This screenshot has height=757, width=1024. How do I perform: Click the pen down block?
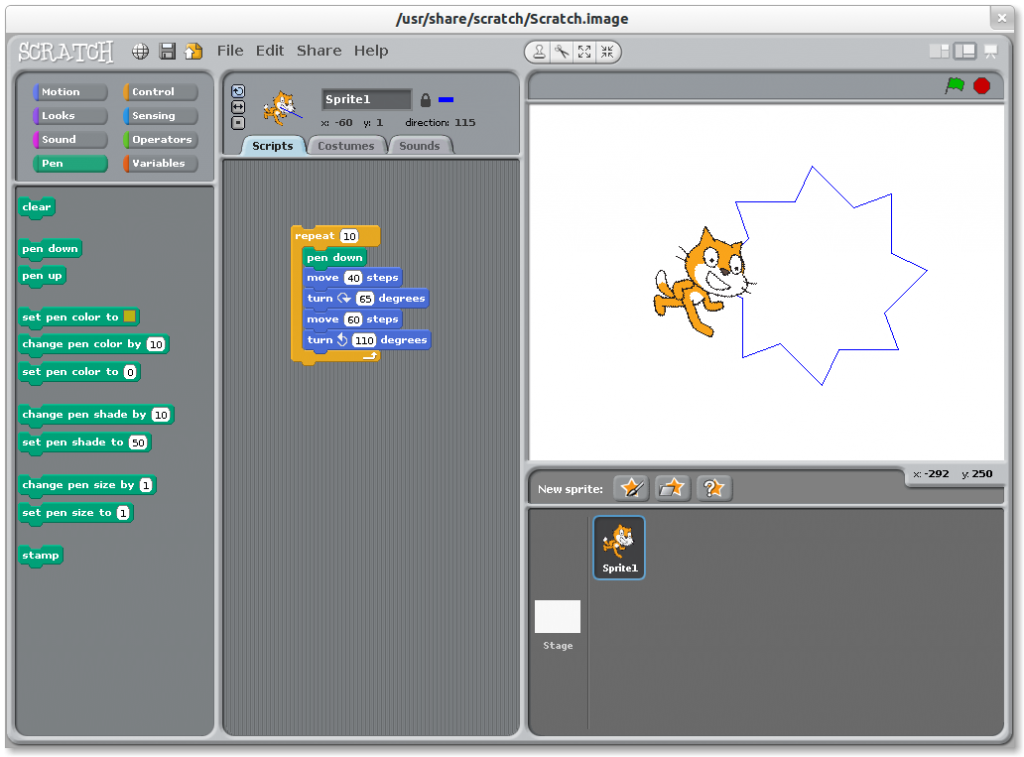pyautogui.click(x=50, y=248)
